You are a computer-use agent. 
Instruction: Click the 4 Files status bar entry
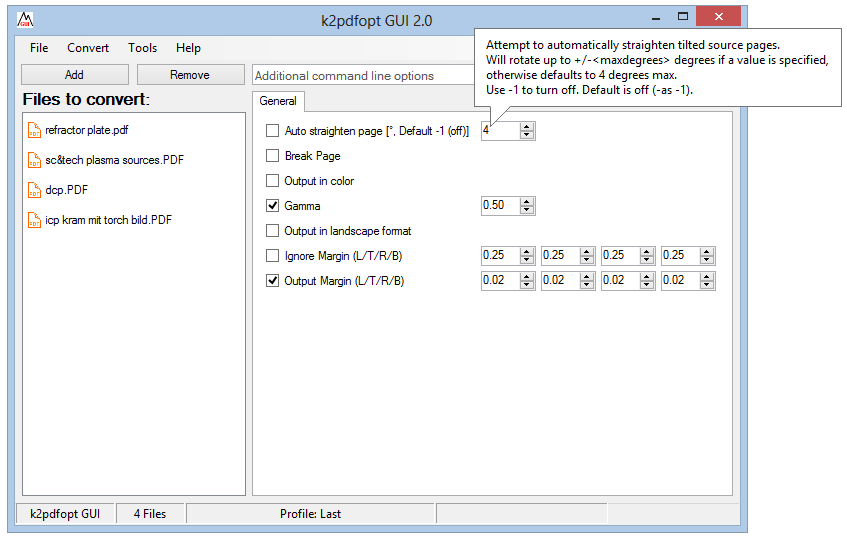click(150, 514)
